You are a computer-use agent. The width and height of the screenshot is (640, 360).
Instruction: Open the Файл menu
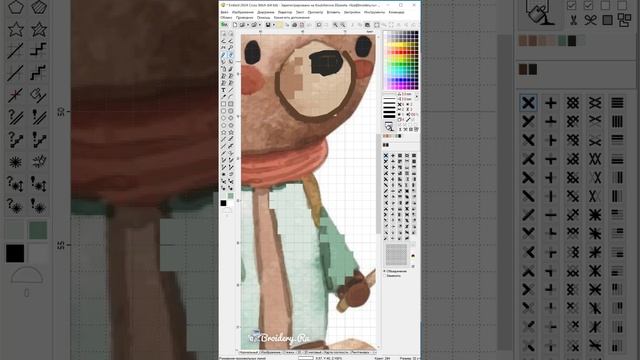coord(224,12)
